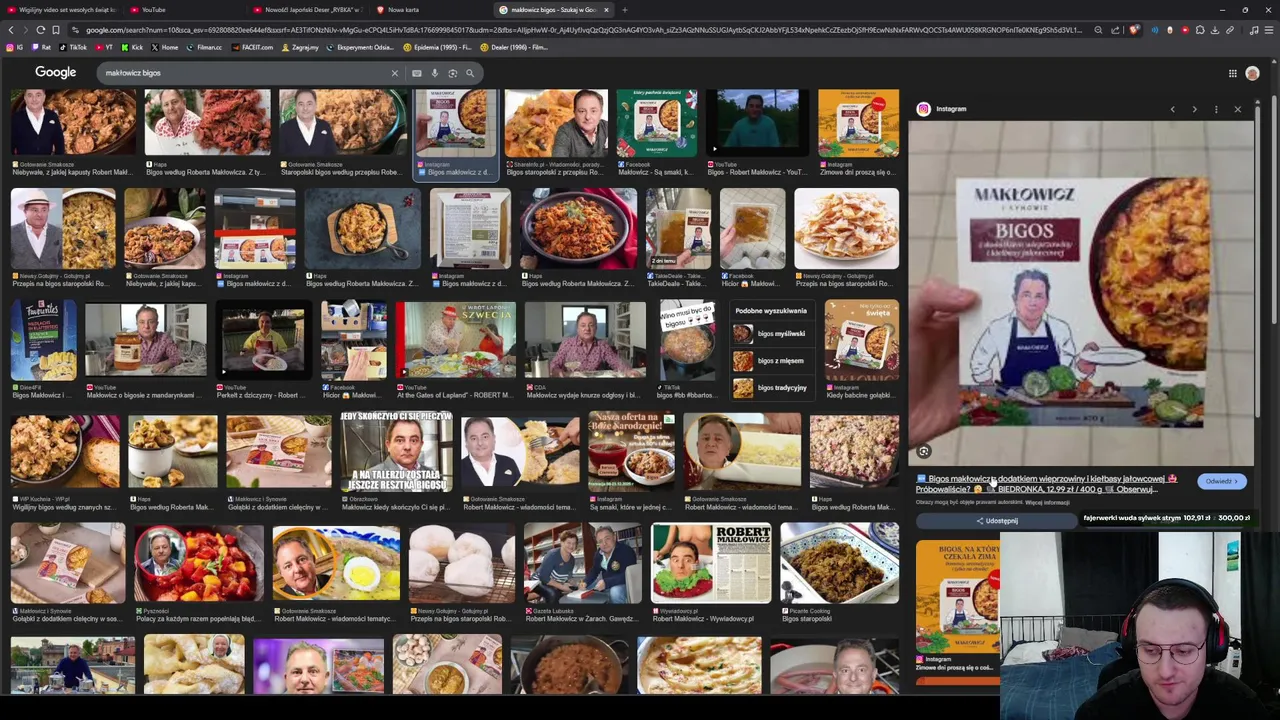
Task: Switch to the 'Wigilijny video set' tab
Action: point(62,10)
